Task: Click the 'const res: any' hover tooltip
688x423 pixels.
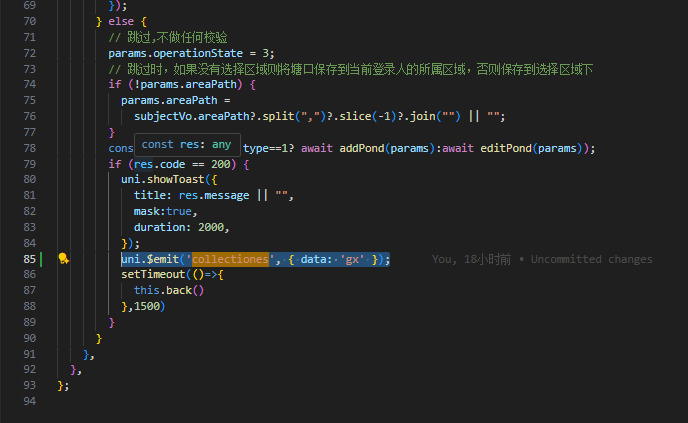Action: pos(187,145)
